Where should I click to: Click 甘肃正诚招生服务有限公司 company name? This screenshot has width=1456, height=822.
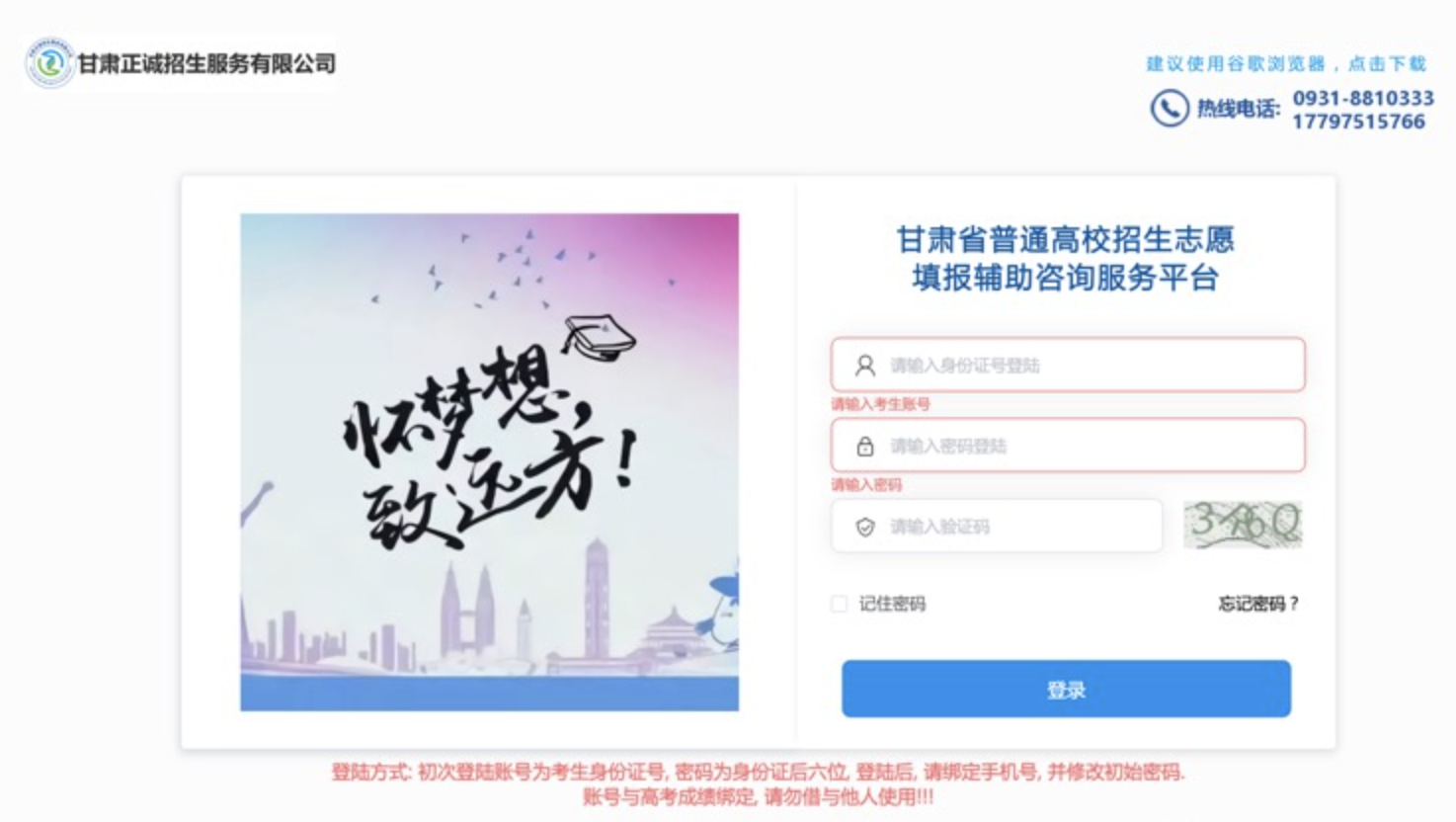206,64
